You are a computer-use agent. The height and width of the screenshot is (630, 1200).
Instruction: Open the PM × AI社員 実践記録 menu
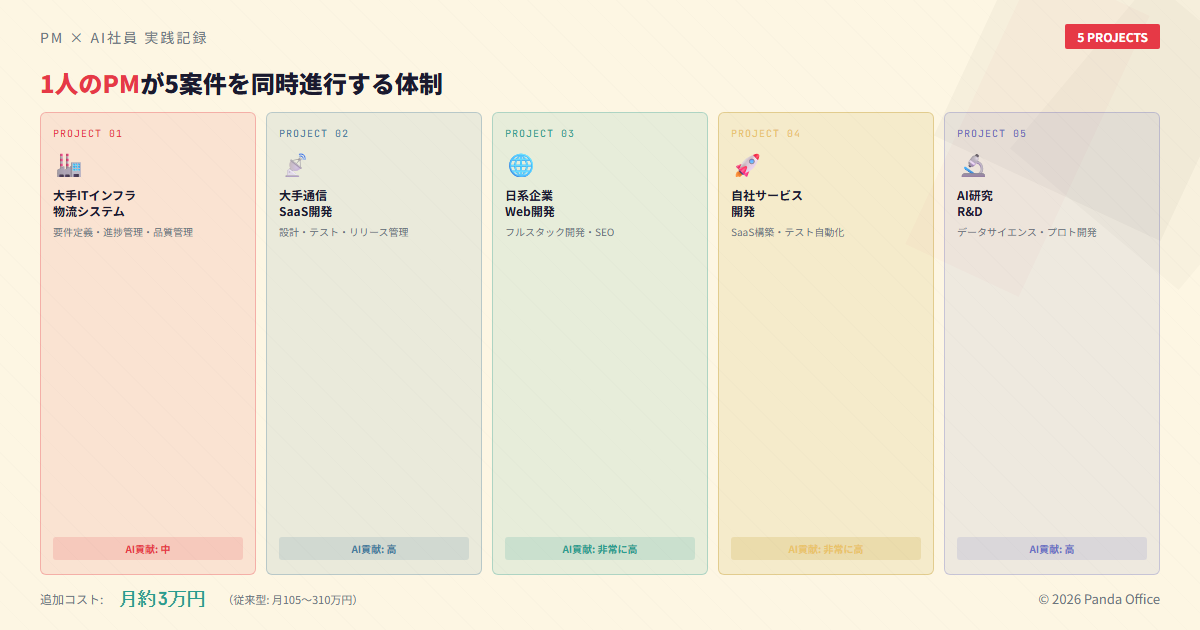(124, 37)
